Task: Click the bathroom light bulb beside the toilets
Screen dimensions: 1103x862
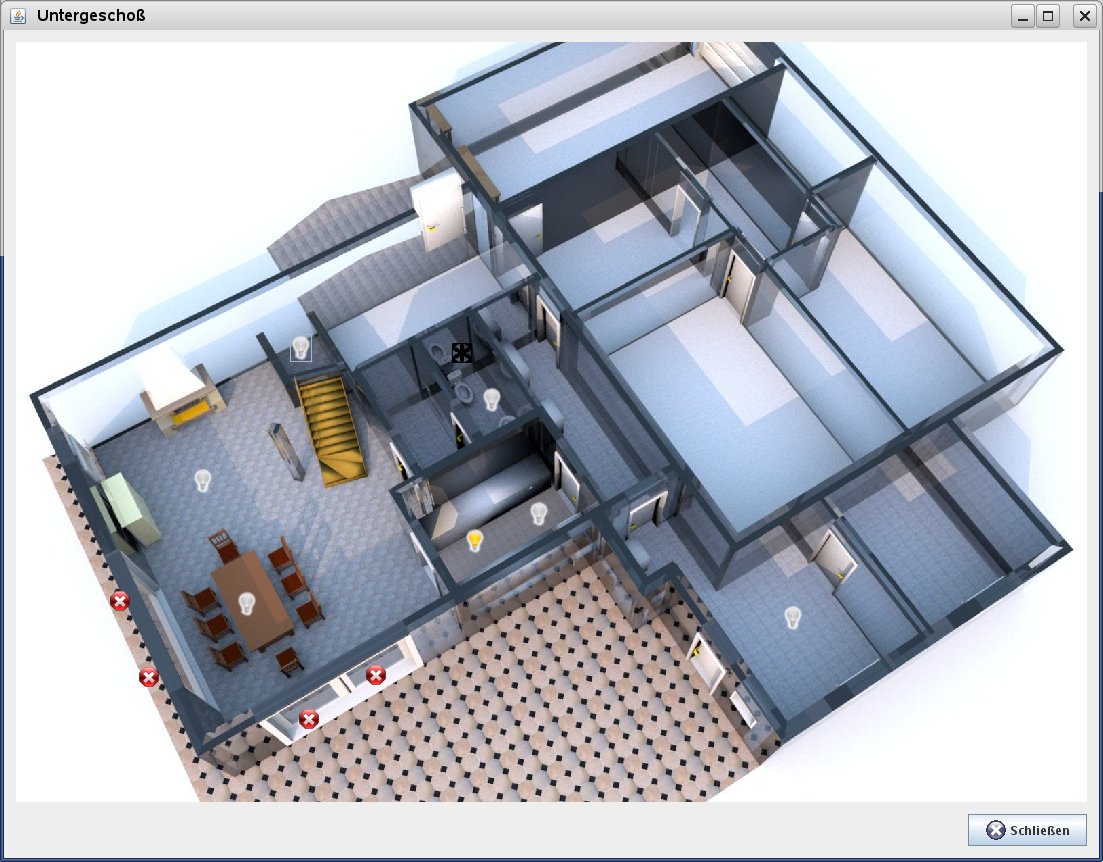Action: click(x=491, y=400)
